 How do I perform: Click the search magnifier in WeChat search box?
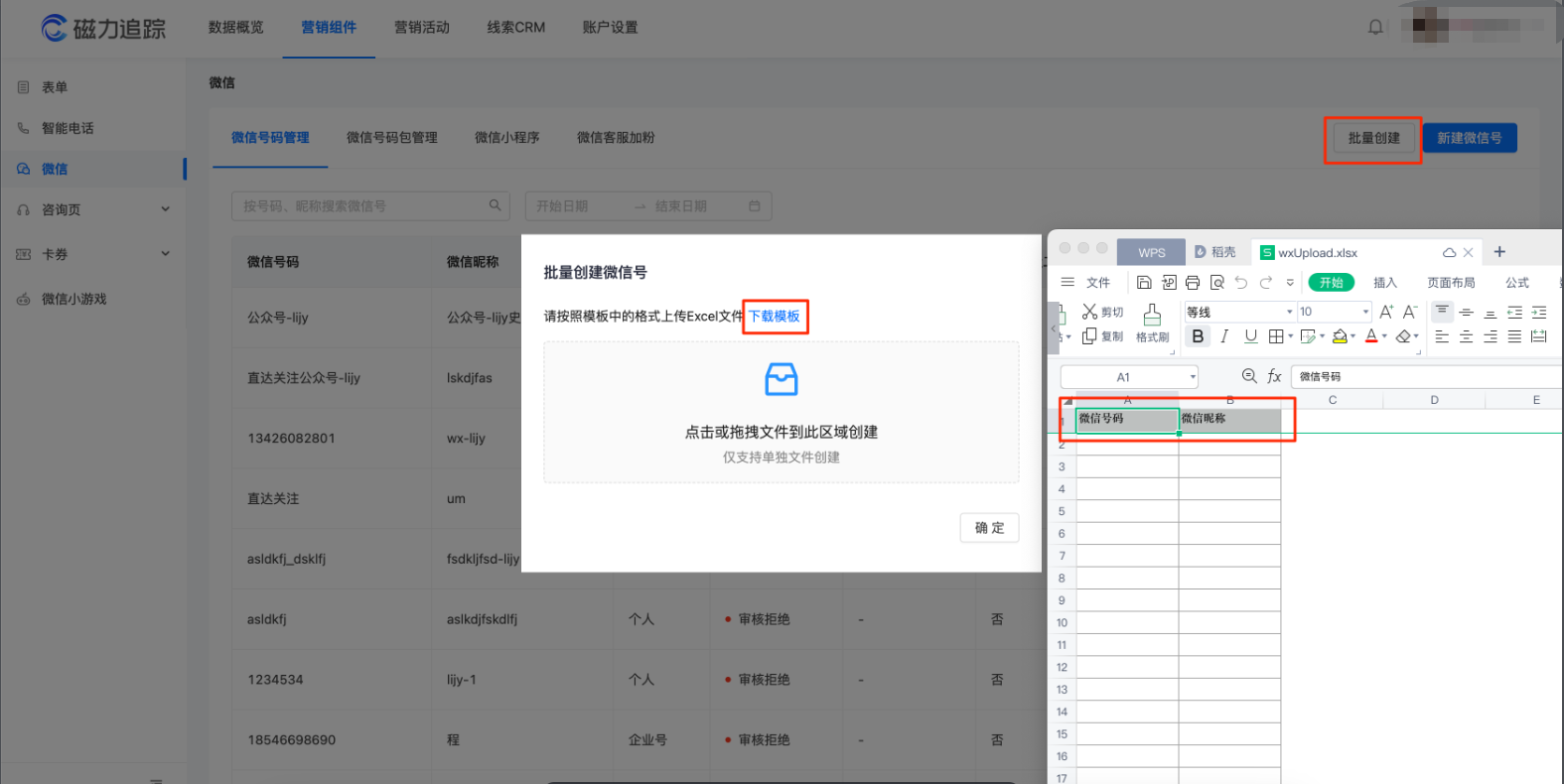(495, 205)
